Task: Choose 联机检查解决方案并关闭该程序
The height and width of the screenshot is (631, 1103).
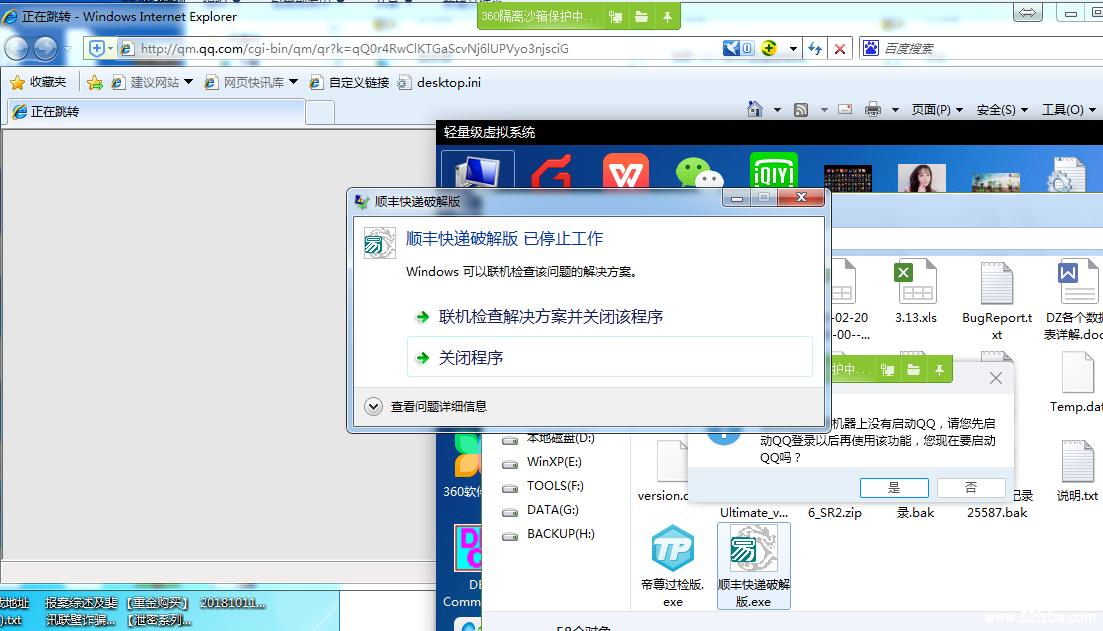Action: (x=551, y=317)
